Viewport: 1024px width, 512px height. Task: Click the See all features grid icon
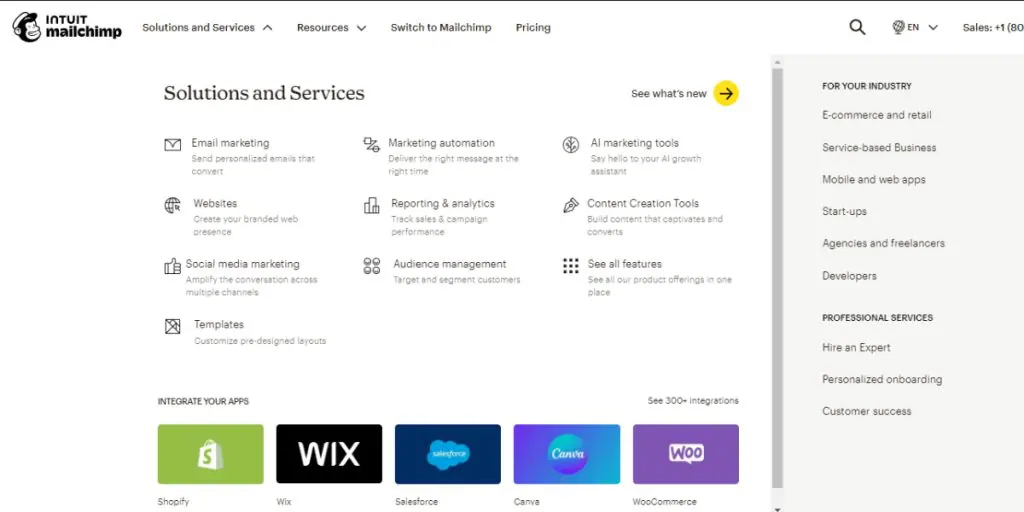point(571,266)
